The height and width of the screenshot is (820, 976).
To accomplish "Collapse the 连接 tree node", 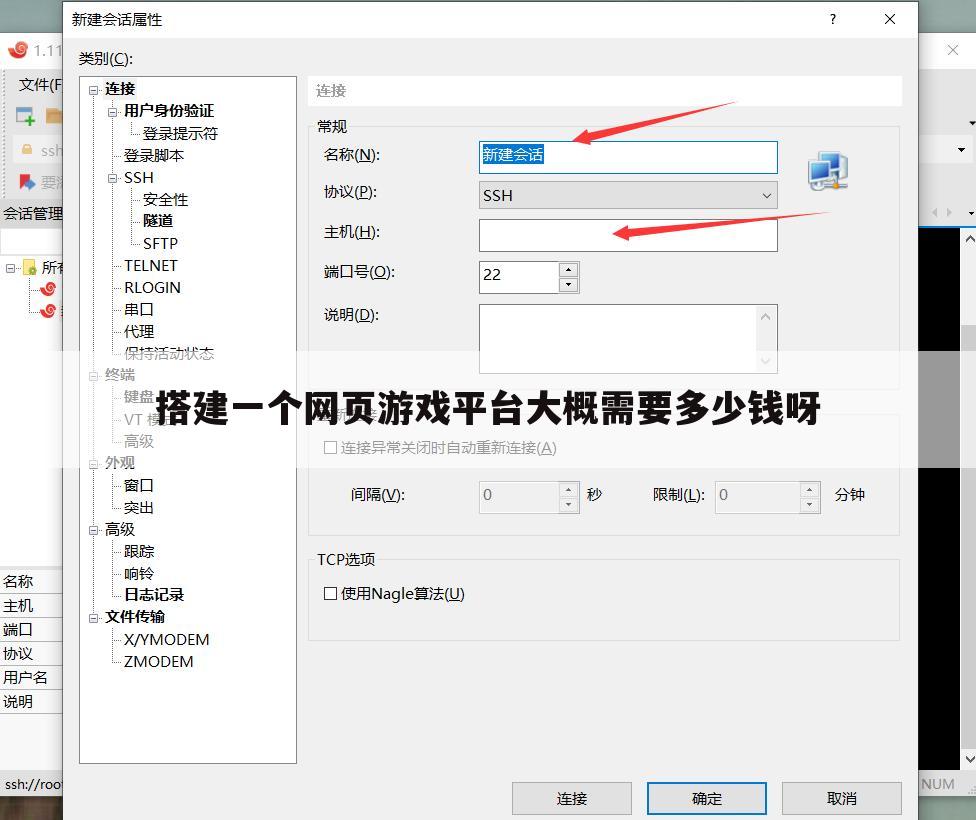I will 93,90.
